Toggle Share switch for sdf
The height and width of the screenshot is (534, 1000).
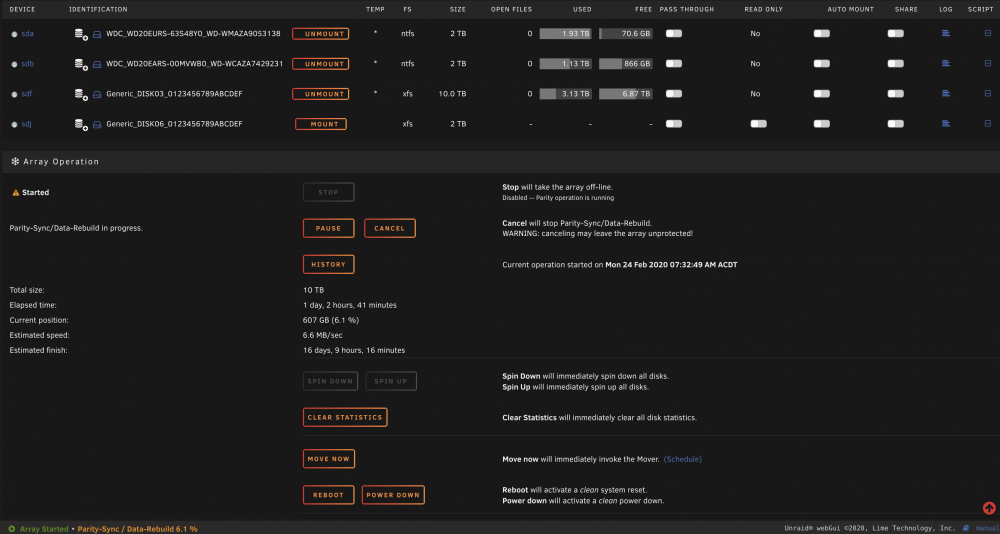pos(895,93)
